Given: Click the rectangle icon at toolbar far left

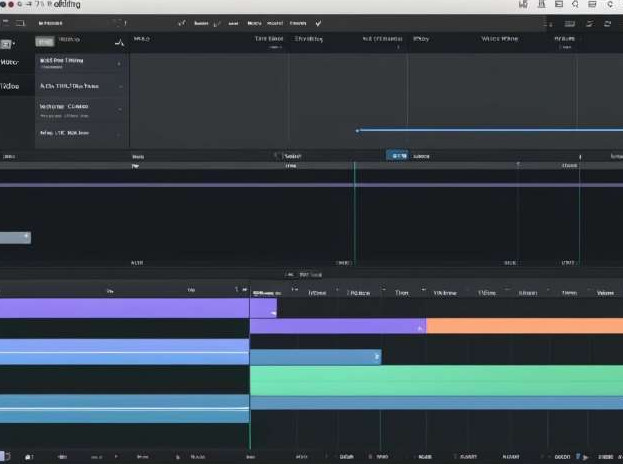Looking at the screenshot, I should (20, 23).
